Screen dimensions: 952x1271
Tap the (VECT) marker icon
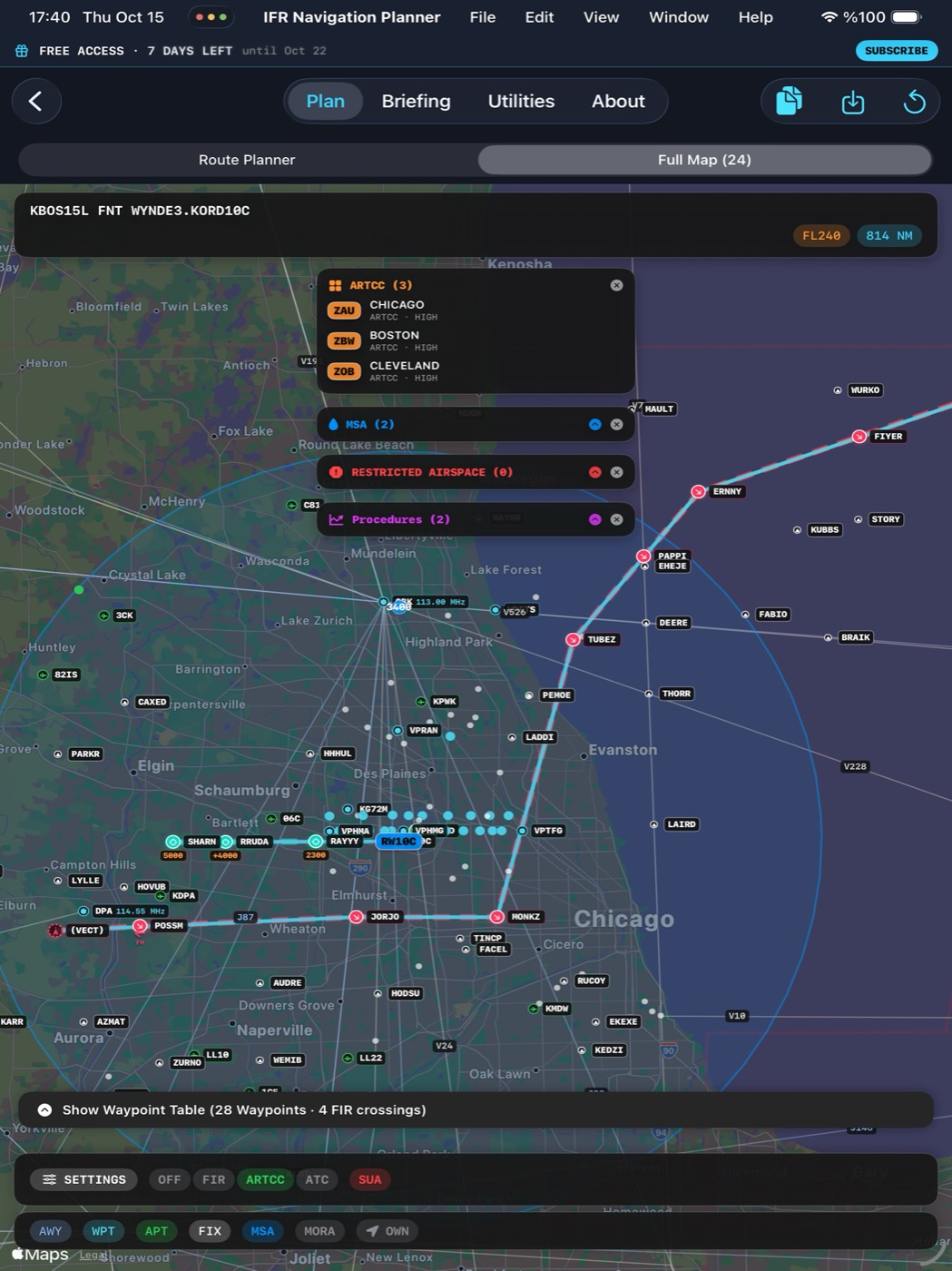point(55,931)
